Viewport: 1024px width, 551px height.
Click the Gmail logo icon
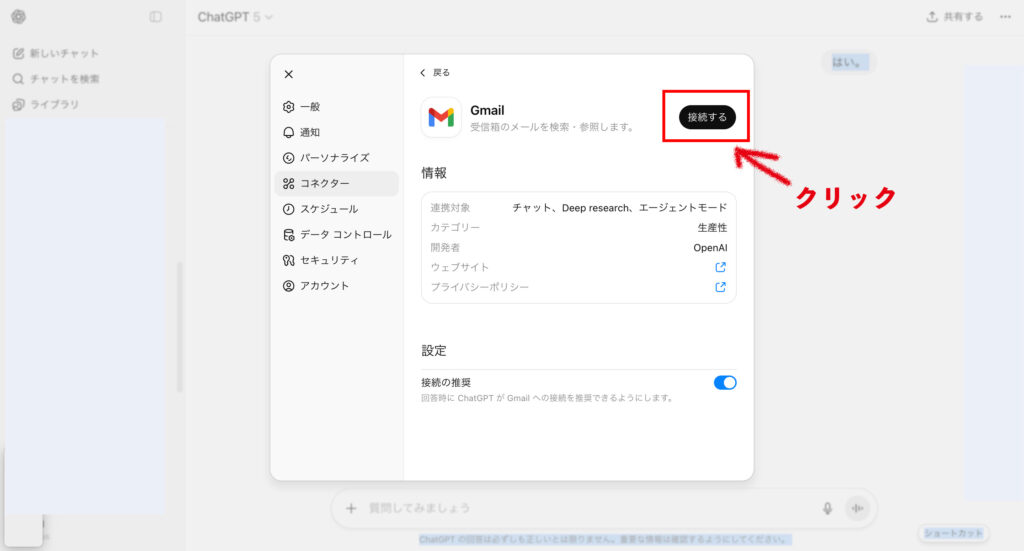pyautogui.click(x=441, y=118)
